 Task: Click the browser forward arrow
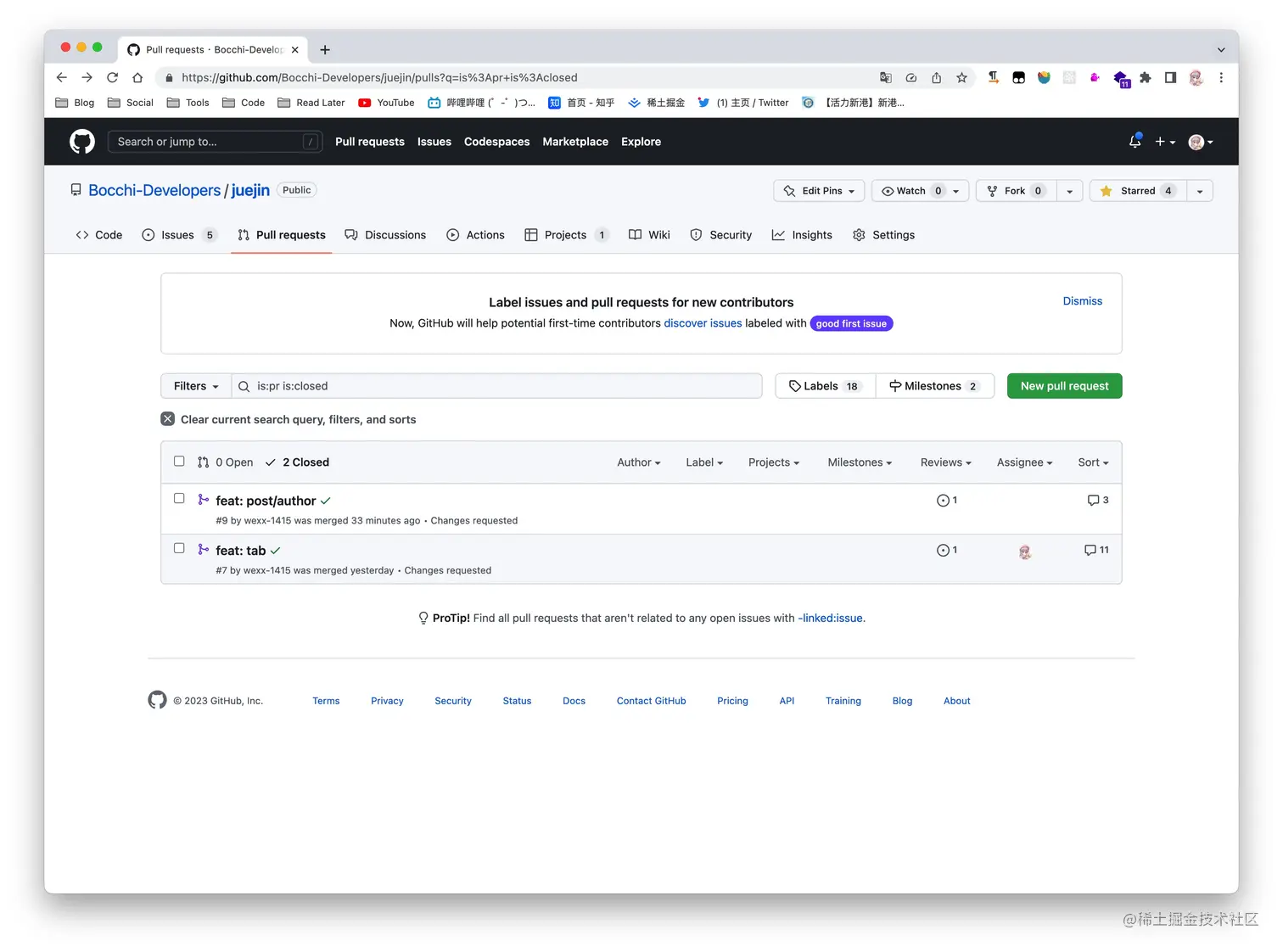point(87,77)
